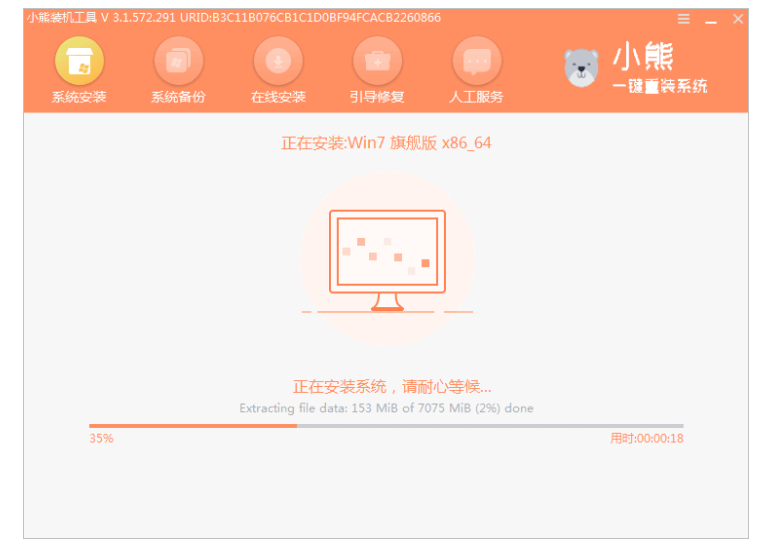Click the installation progress bar
Image resolution: width=772 pixels, height=553 pixels.
[x=386, y=425]
